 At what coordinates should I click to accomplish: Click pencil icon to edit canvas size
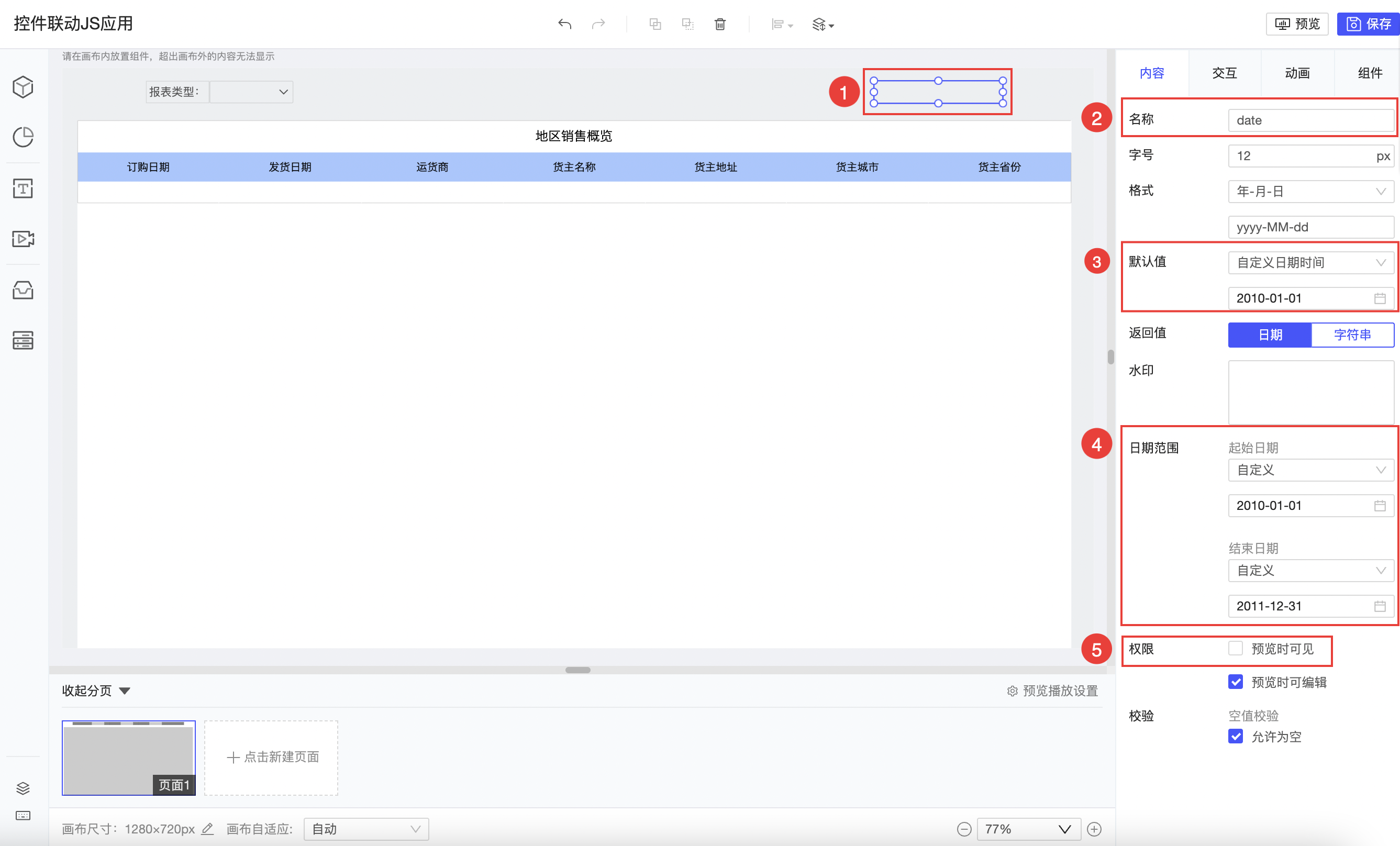tap(207, 829)
